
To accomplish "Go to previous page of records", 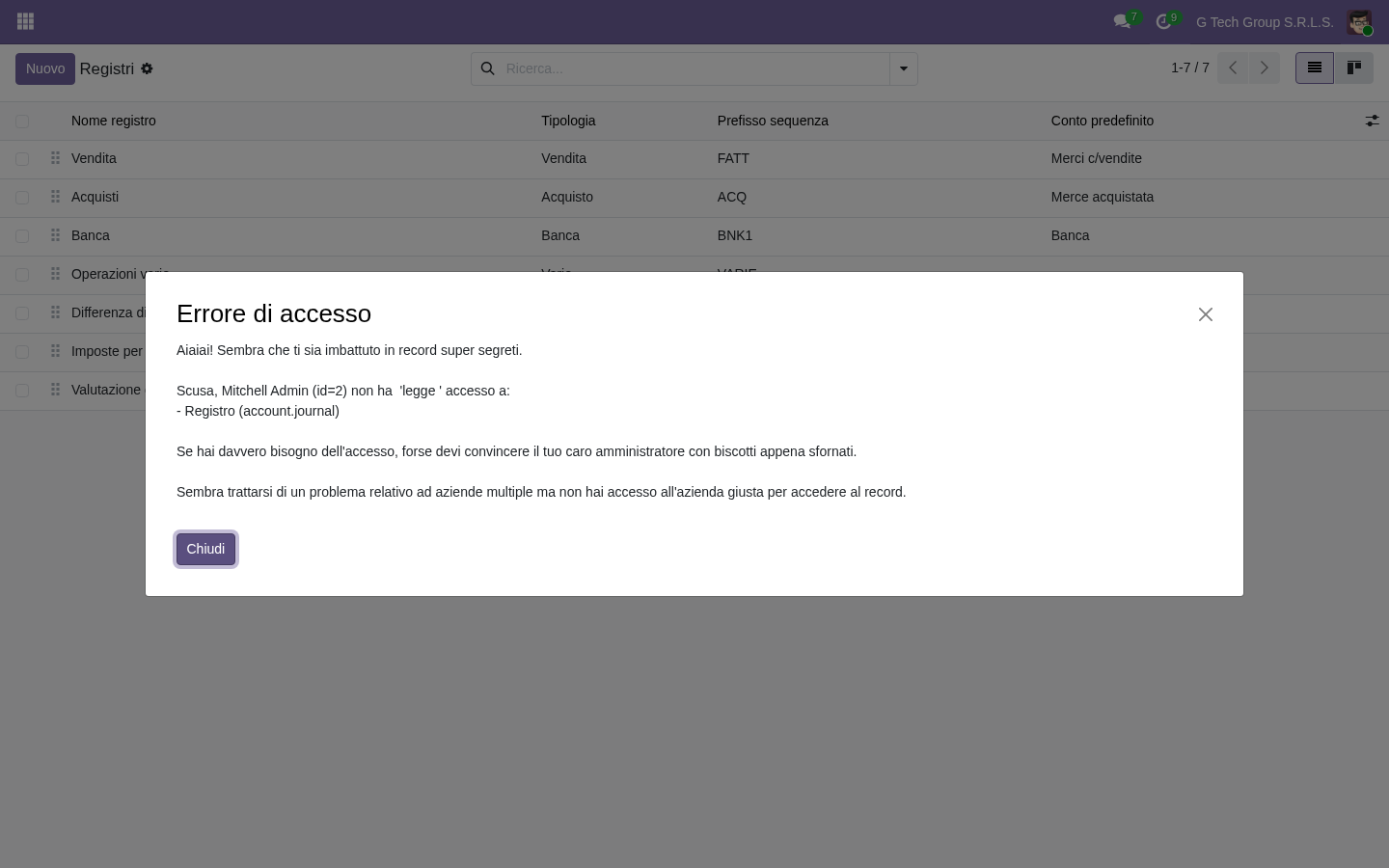I will 1233,68.
